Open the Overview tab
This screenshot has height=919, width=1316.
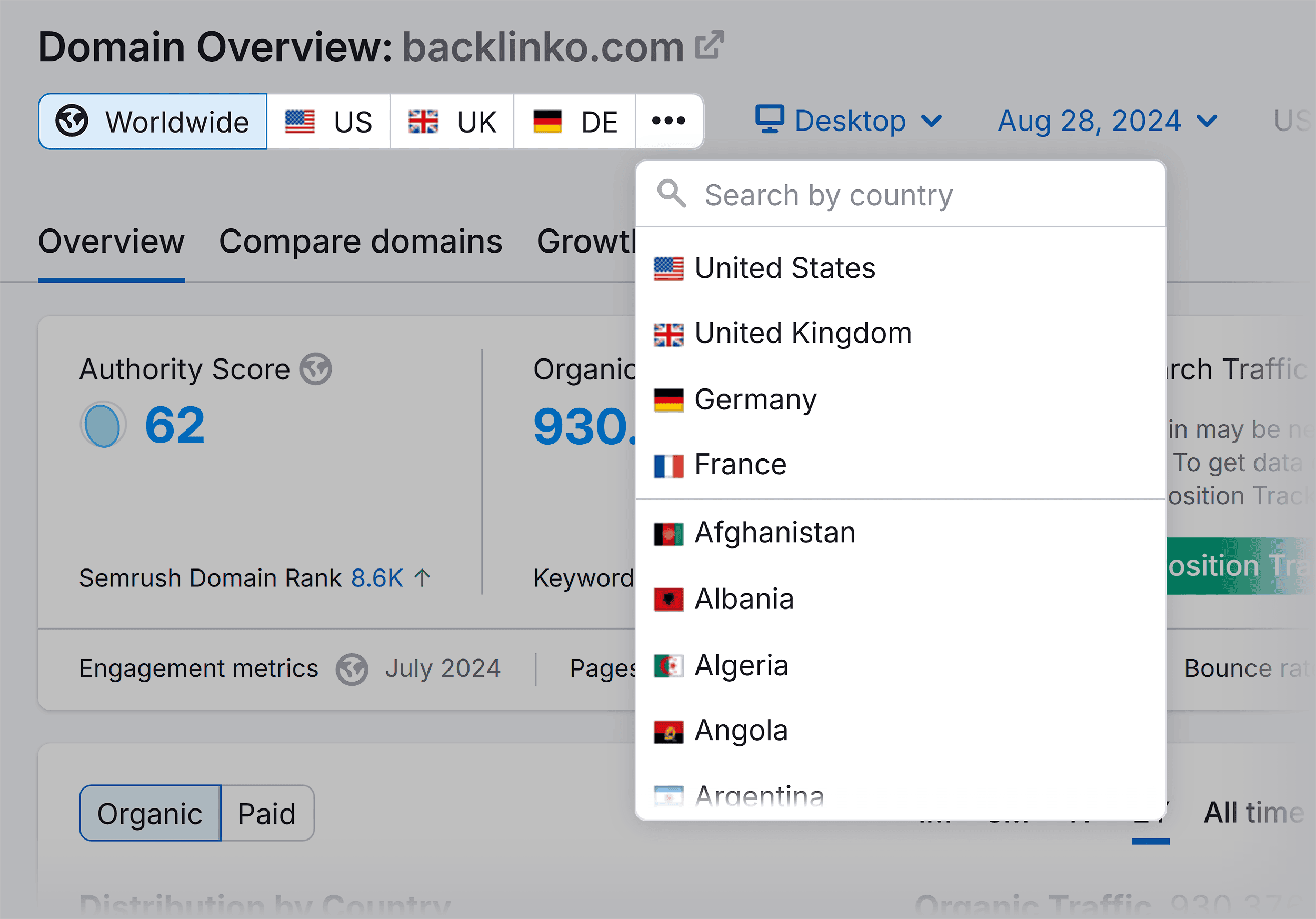(x=111, y=241)
